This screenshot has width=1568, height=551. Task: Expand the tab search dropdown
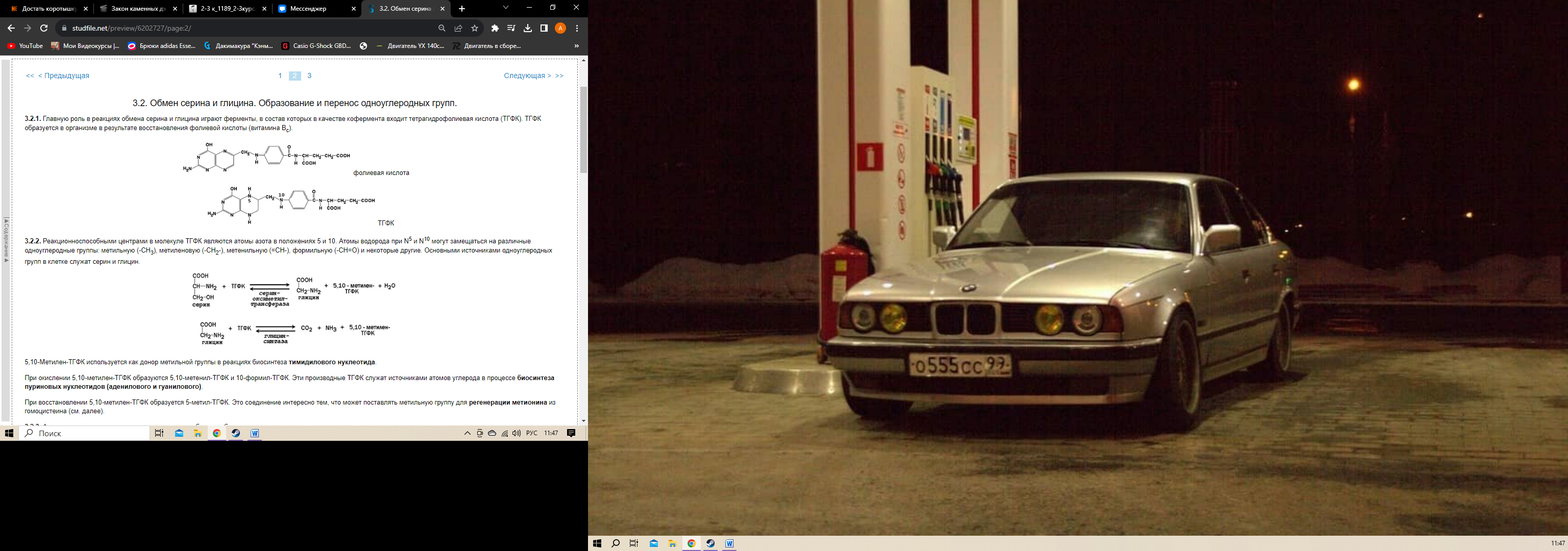505,7
